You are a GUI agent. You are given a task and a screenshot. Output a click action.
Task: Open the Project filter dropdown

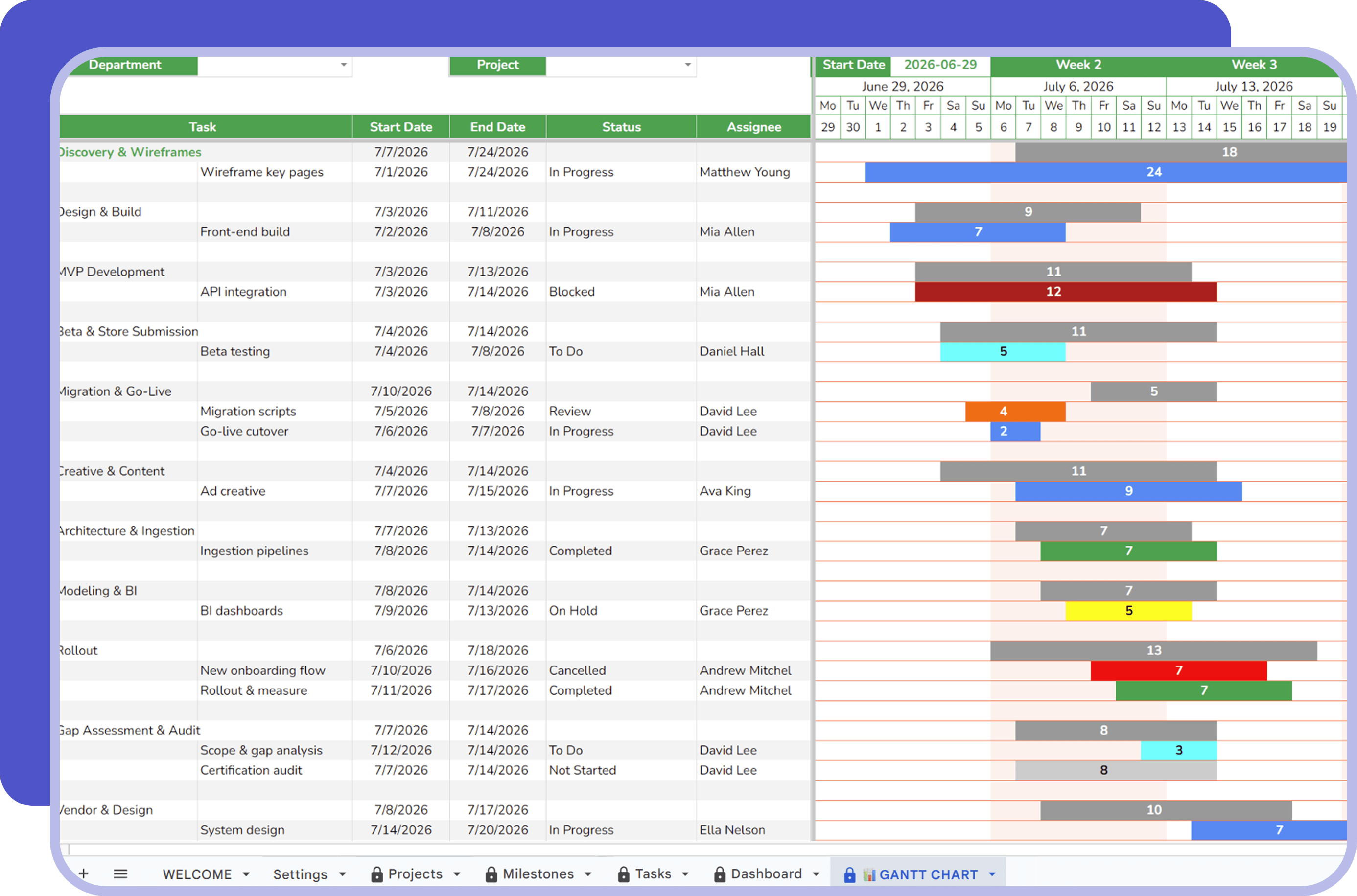click(688, 65)
